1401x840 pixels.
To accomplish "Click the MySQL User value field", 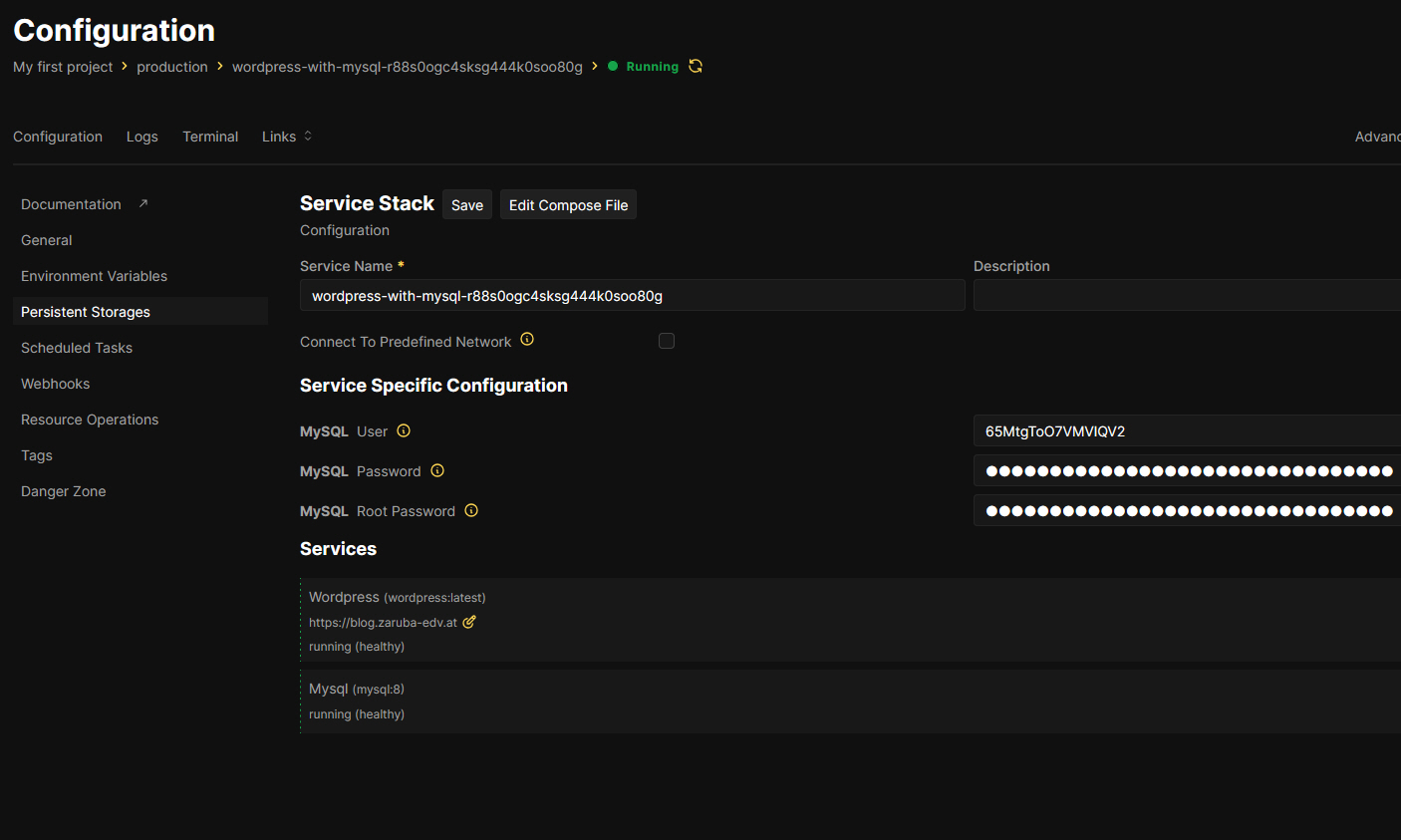I will tap(1187, 430).
